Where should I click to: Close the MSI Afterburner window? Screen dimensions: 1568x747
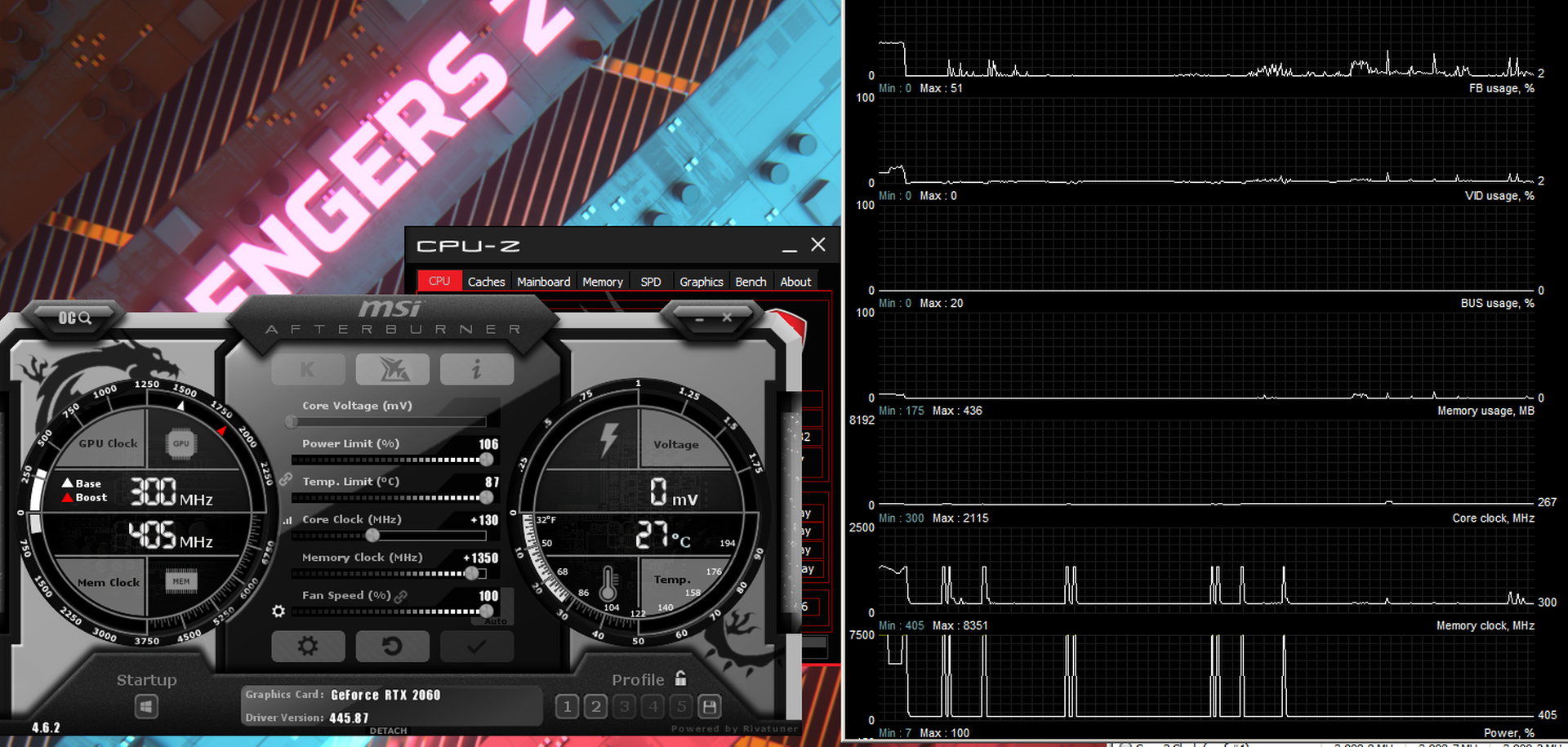727,318
